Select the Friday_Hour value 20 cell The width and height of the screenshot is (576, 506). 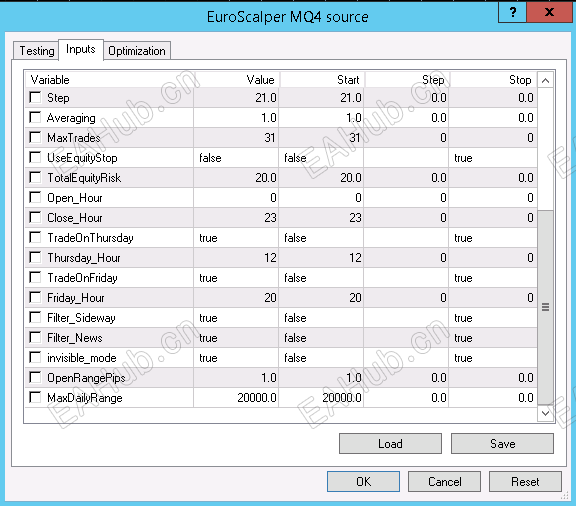click(236, 298)
